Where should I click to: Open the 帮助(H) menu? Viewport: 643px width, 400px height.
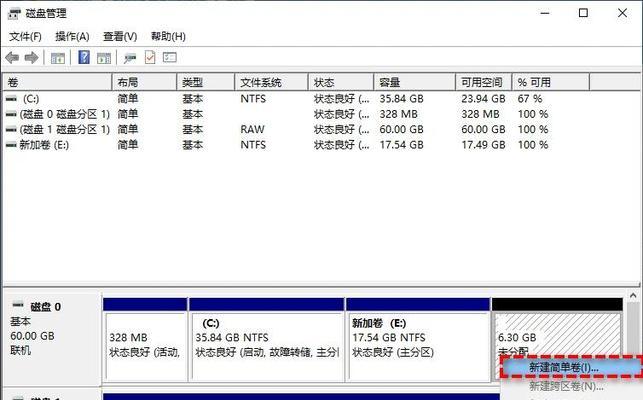point(168,37)
